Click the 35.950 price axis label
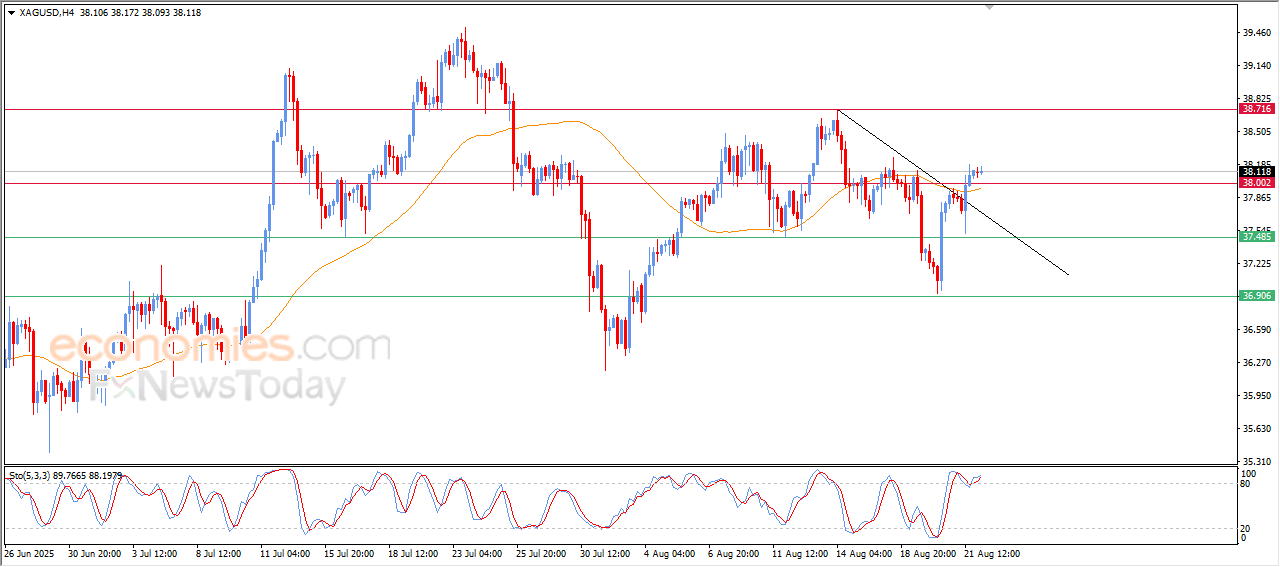 point(1256,396)
